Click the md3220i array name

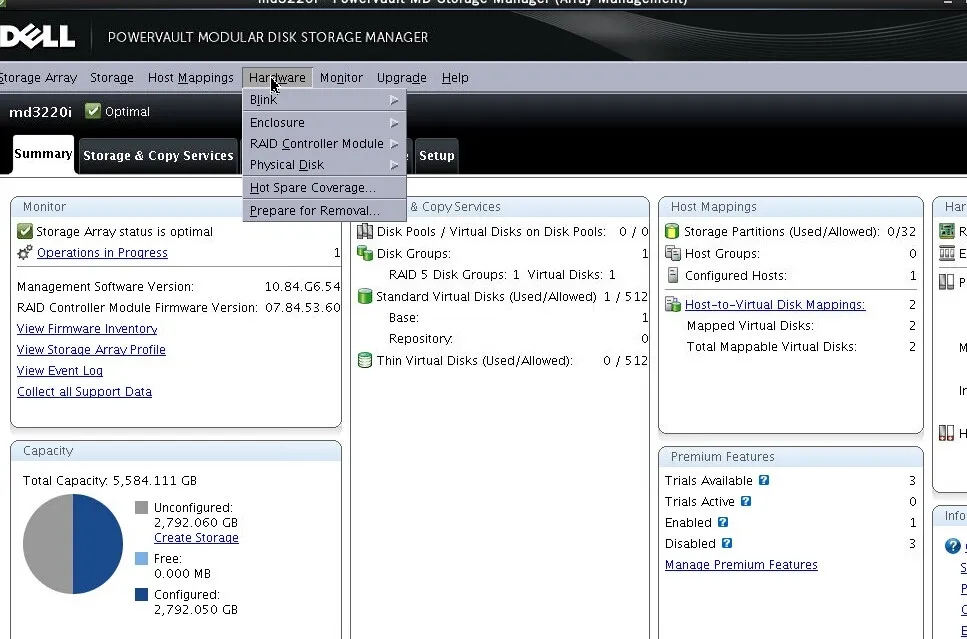[x=40, y=112]
